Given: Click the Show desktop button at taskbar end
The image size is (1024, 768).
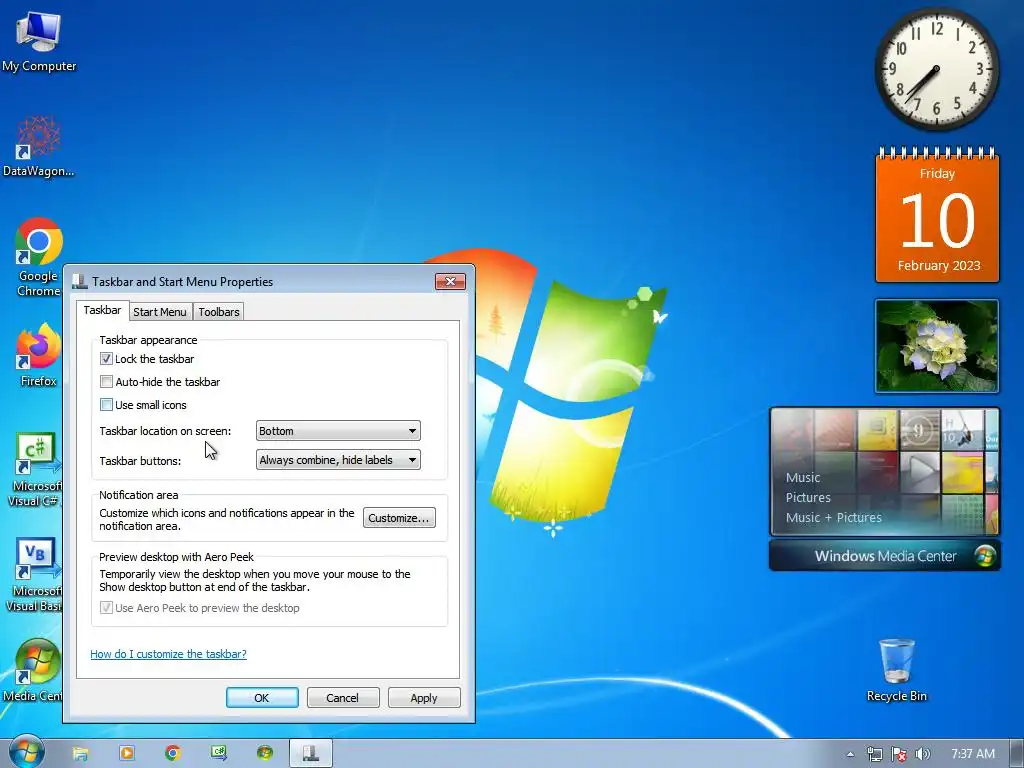Looking at the screenshot, I should [1017, 754].
